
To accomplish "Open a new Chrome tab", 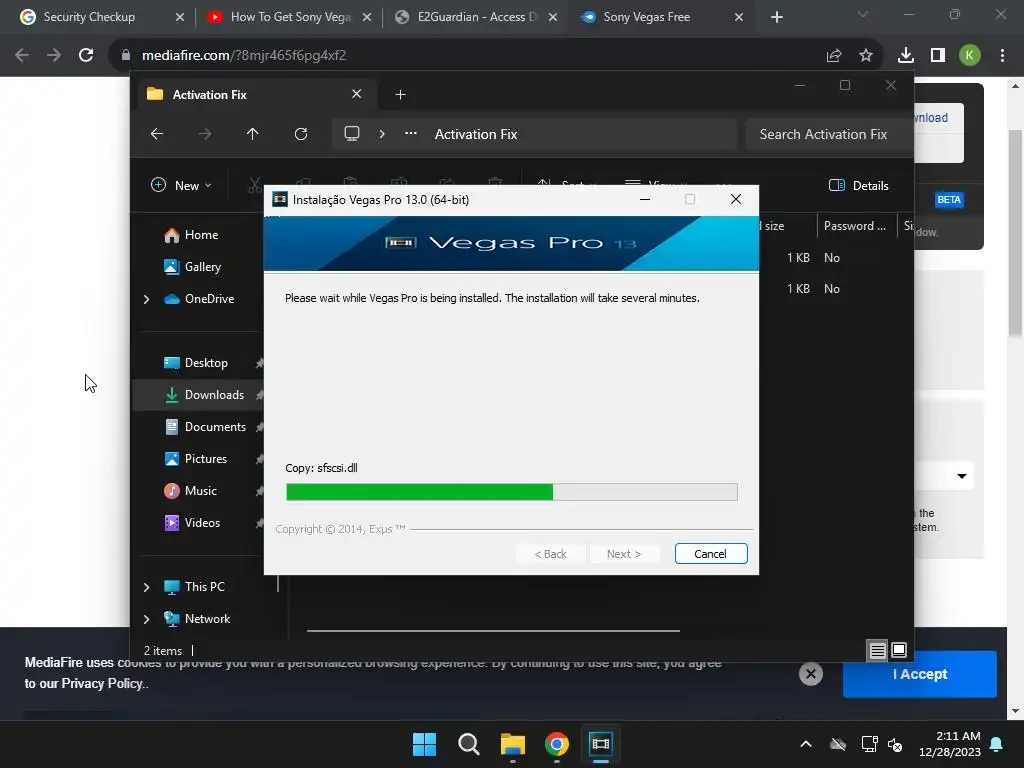I will pos(776,17).
